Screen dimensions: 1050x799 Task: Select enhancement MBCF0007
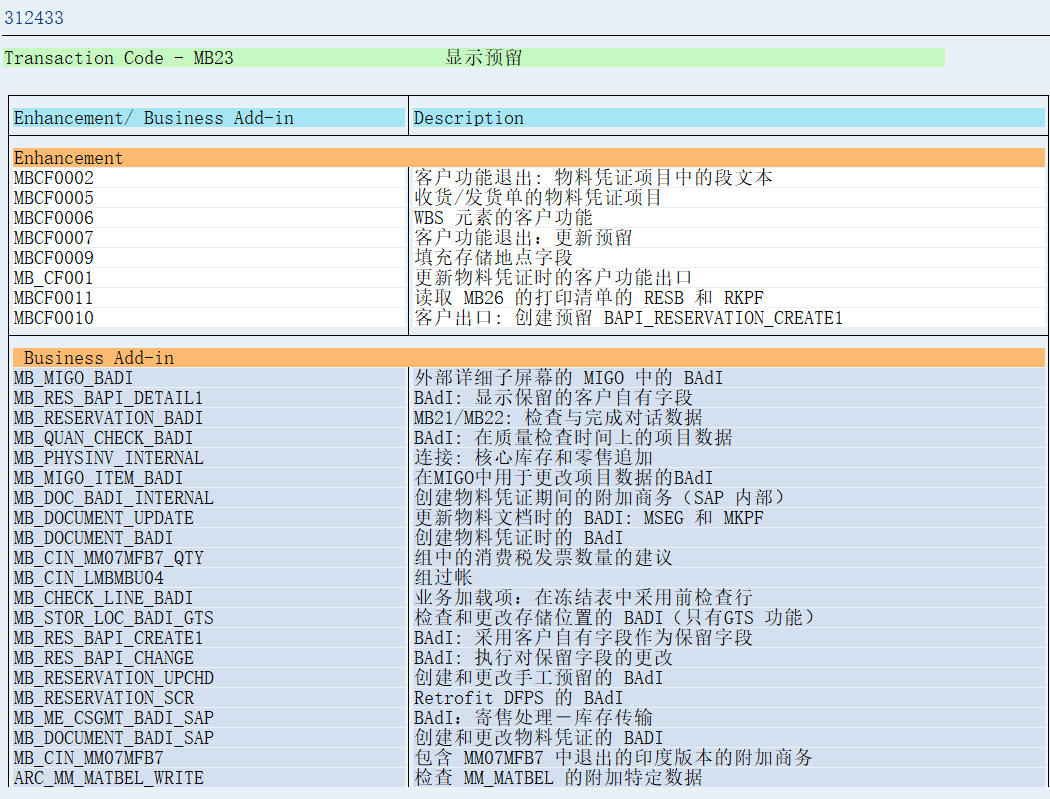click(54, 238)
